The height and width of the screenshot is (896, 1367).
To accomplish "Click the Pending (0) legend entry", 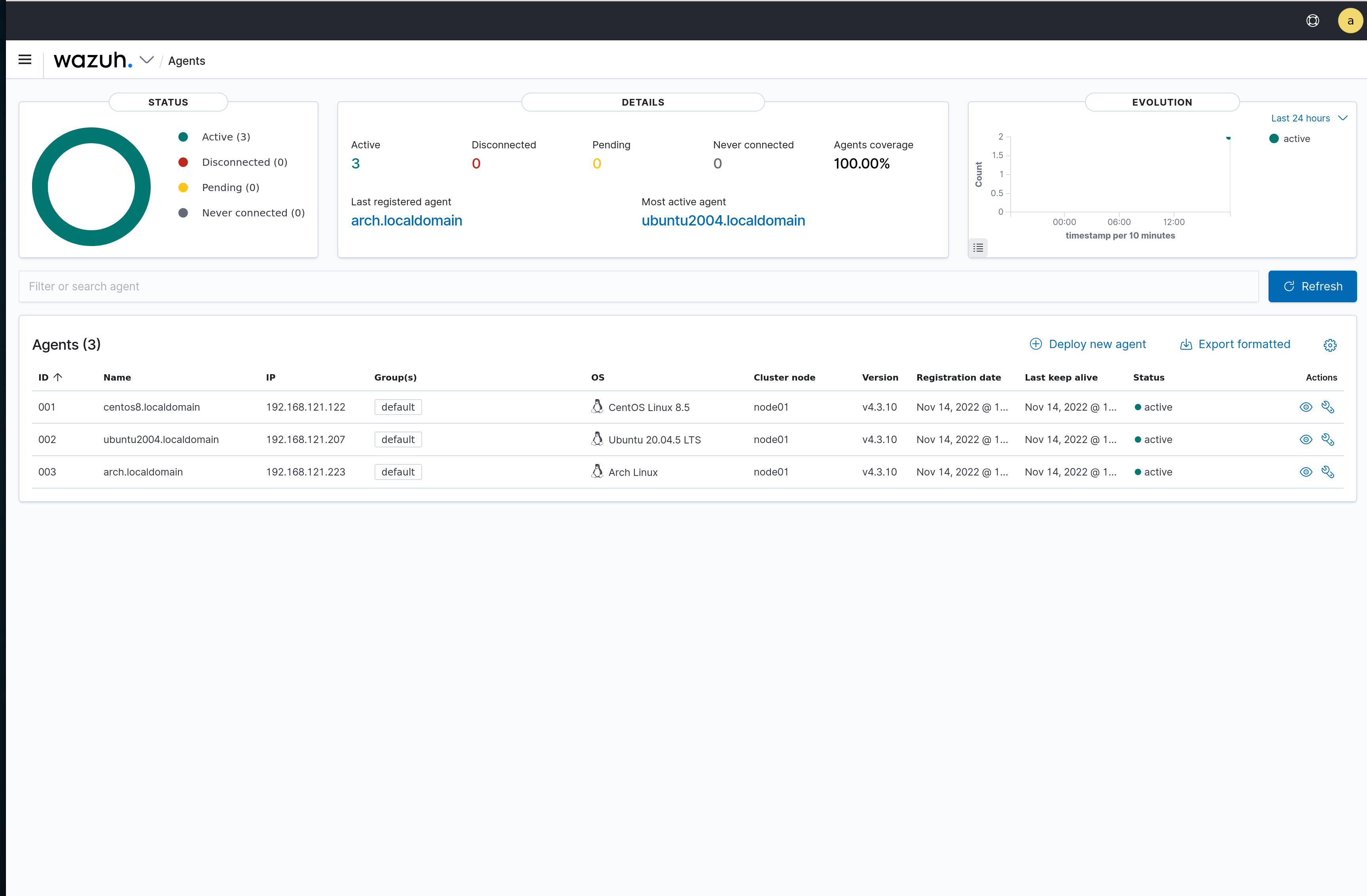I will click(219, 187).
